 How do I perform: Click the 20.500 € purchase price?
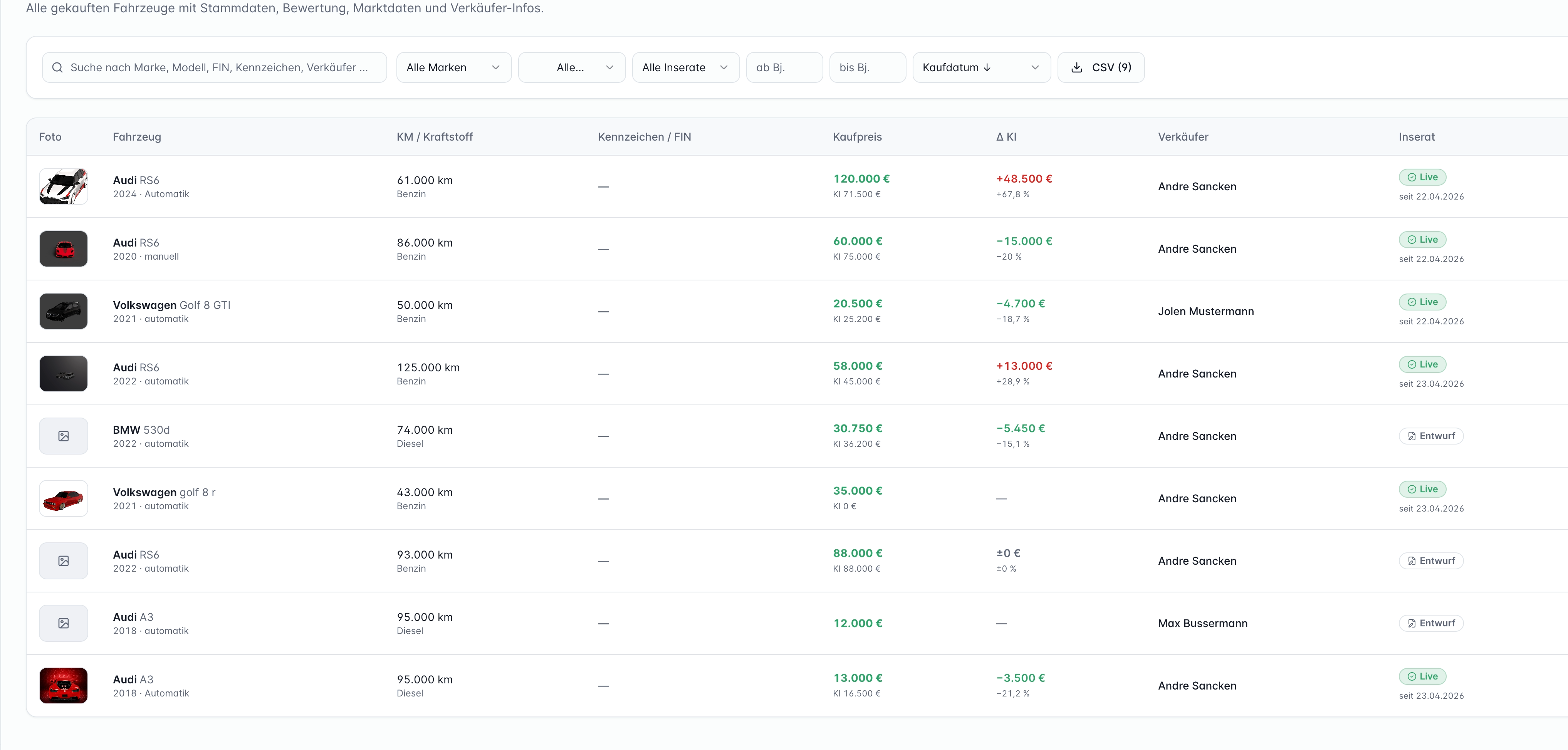pyautogui.click(x=858, y=304)
